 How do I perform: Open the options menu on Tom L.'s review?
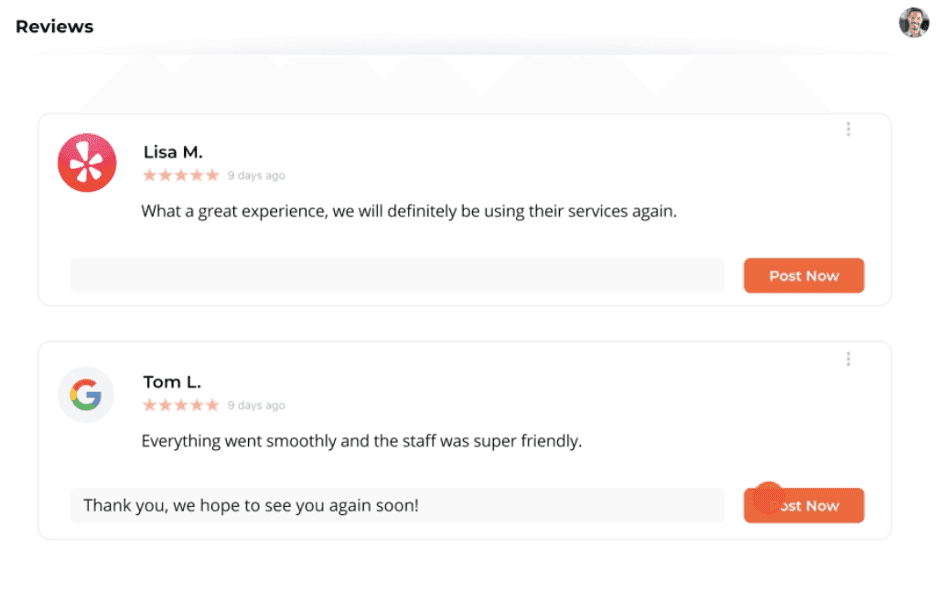pos(848,358)
